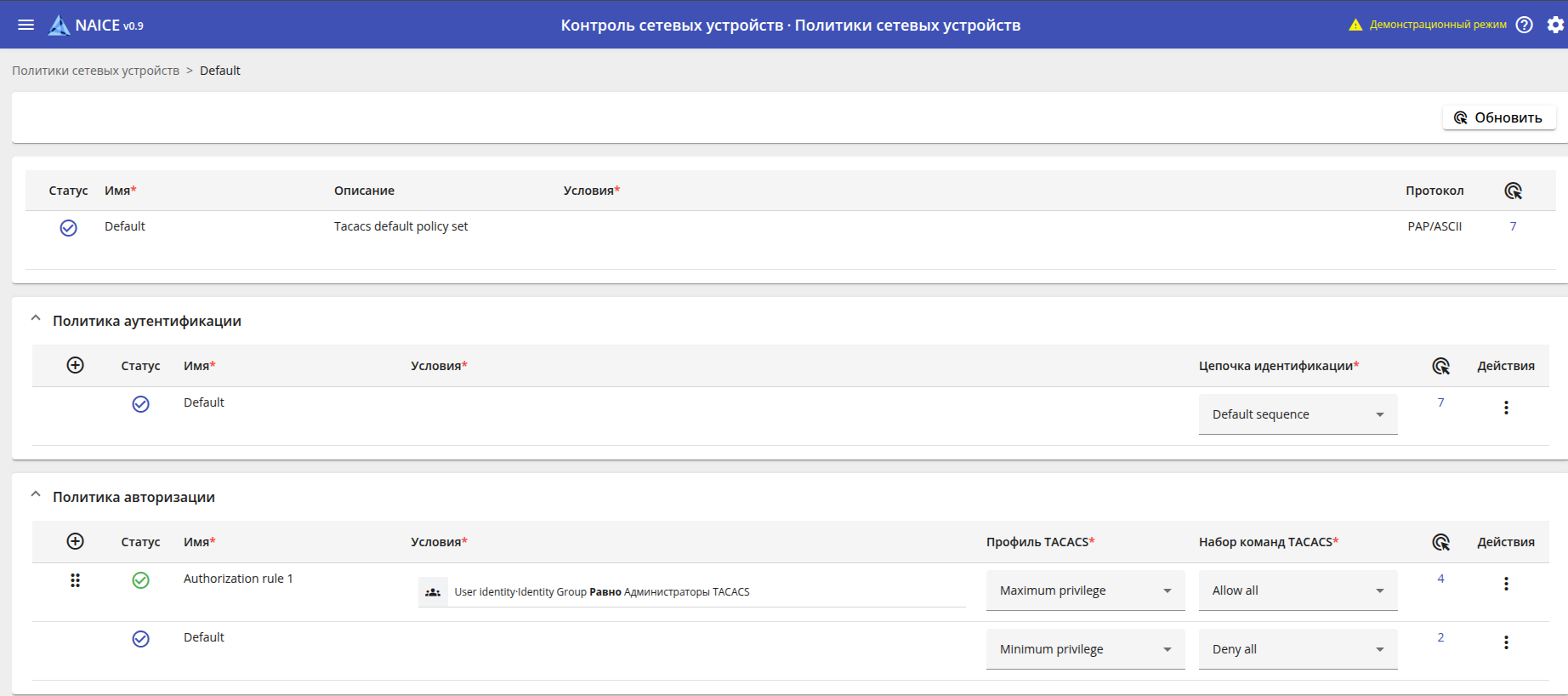
Task: Go to network device policies breadcrumb
Action: click(x=95, y=71)
